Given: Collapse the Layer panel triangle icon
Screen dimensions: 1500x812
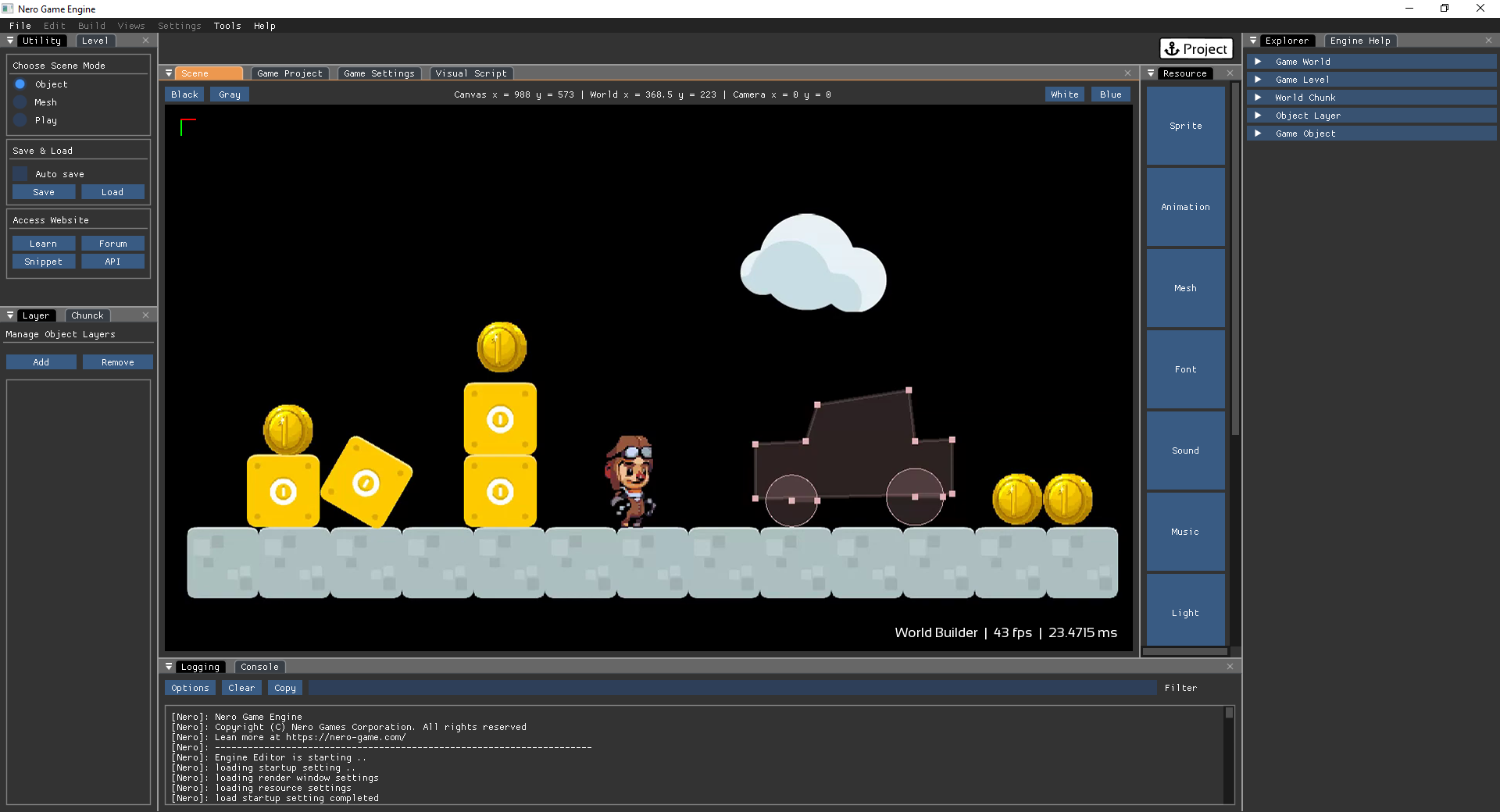Looking at the screenshot, I should (10, 315).
